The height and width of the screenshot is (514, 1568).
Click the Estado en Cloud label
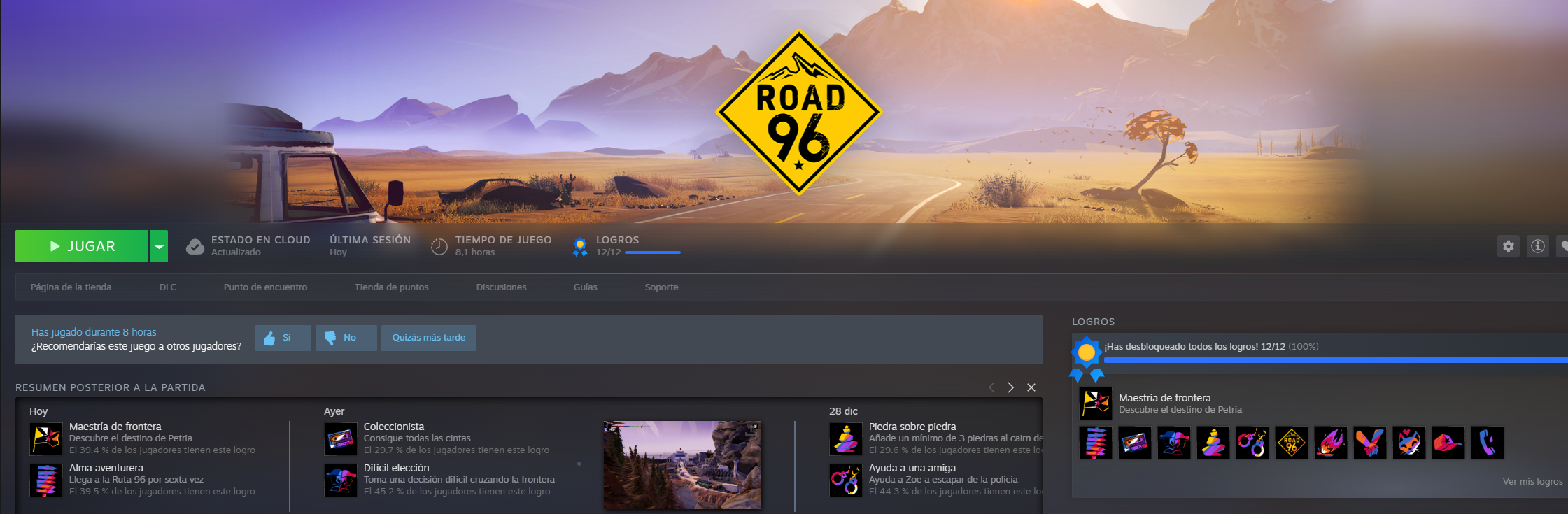tap(261, 240)
